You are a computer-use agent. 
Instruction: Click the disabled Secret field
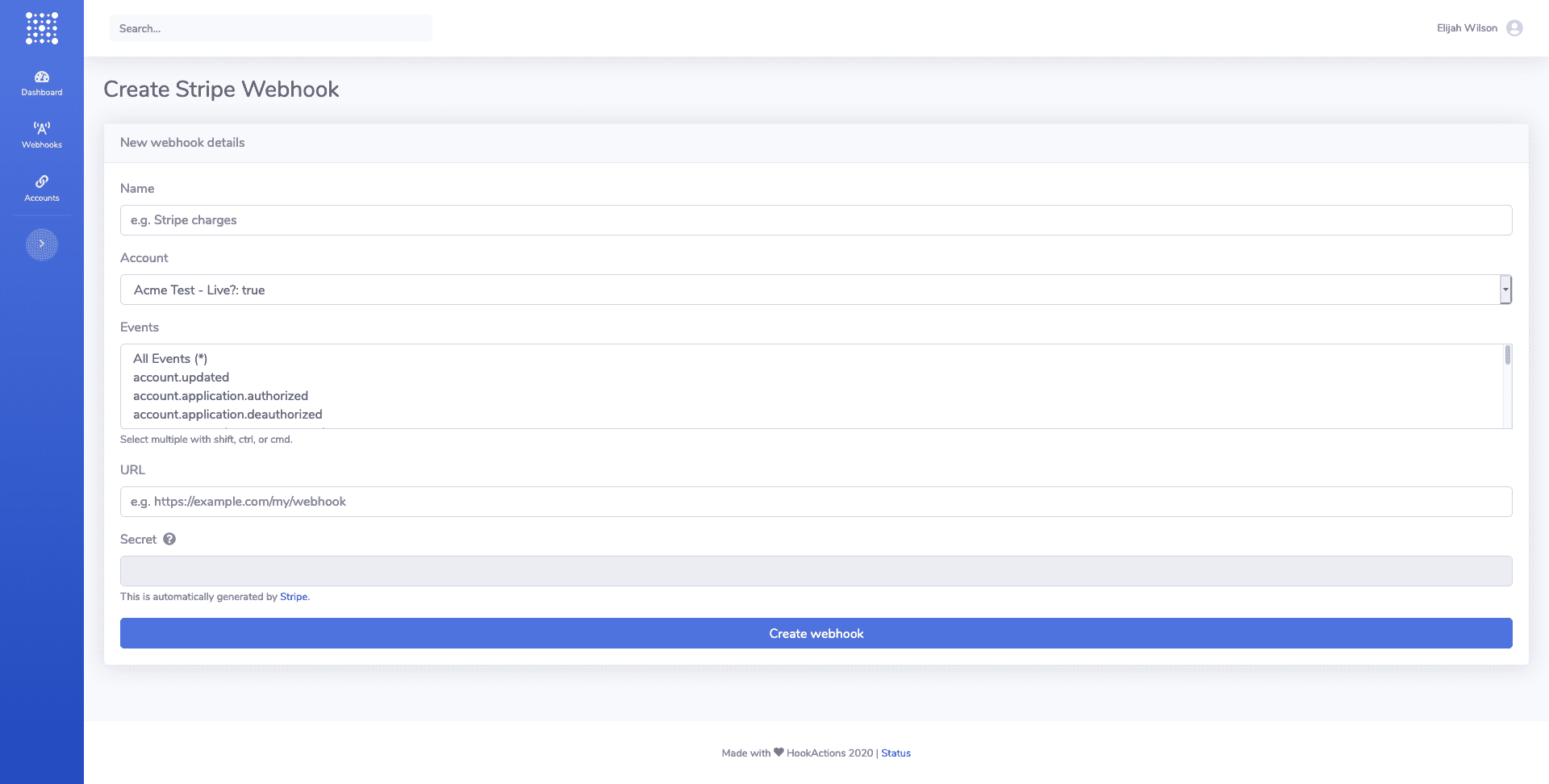[816, 571]
